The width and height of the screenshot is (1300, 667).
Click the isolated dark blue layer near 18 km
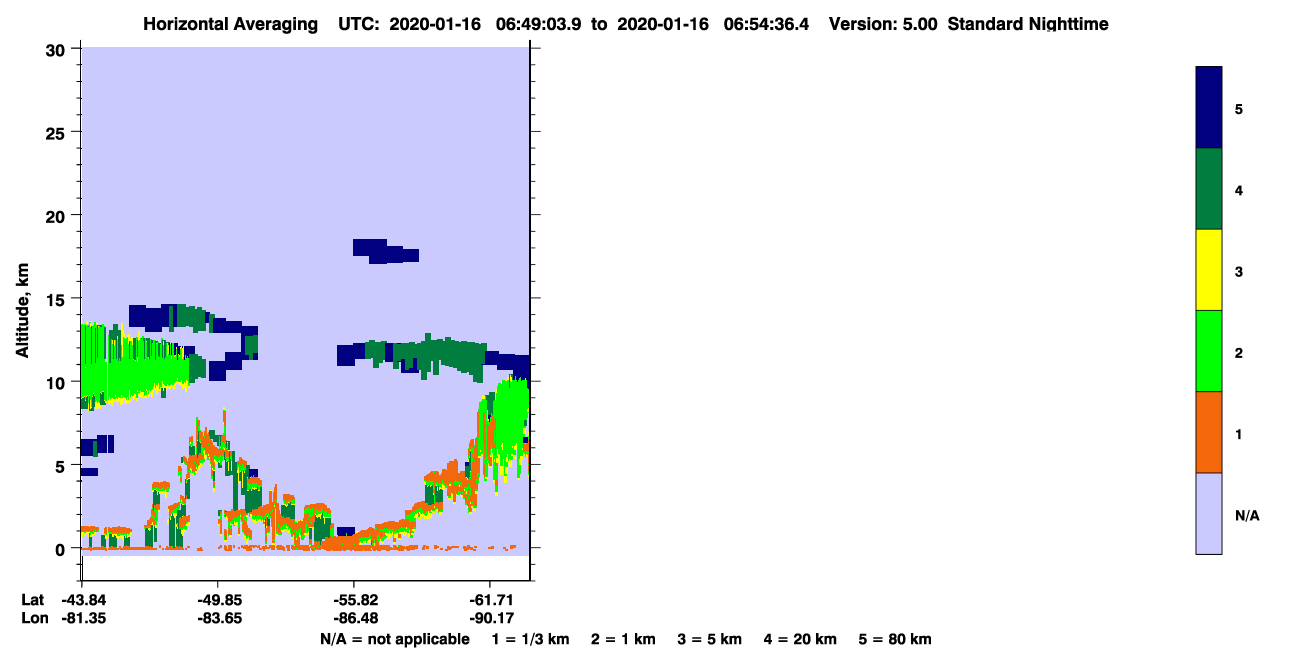(x=385, y=251)
